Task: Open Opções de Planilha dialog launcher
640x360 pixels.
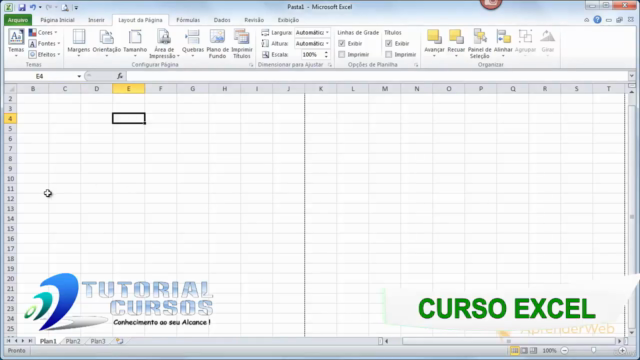Action: 416,65
